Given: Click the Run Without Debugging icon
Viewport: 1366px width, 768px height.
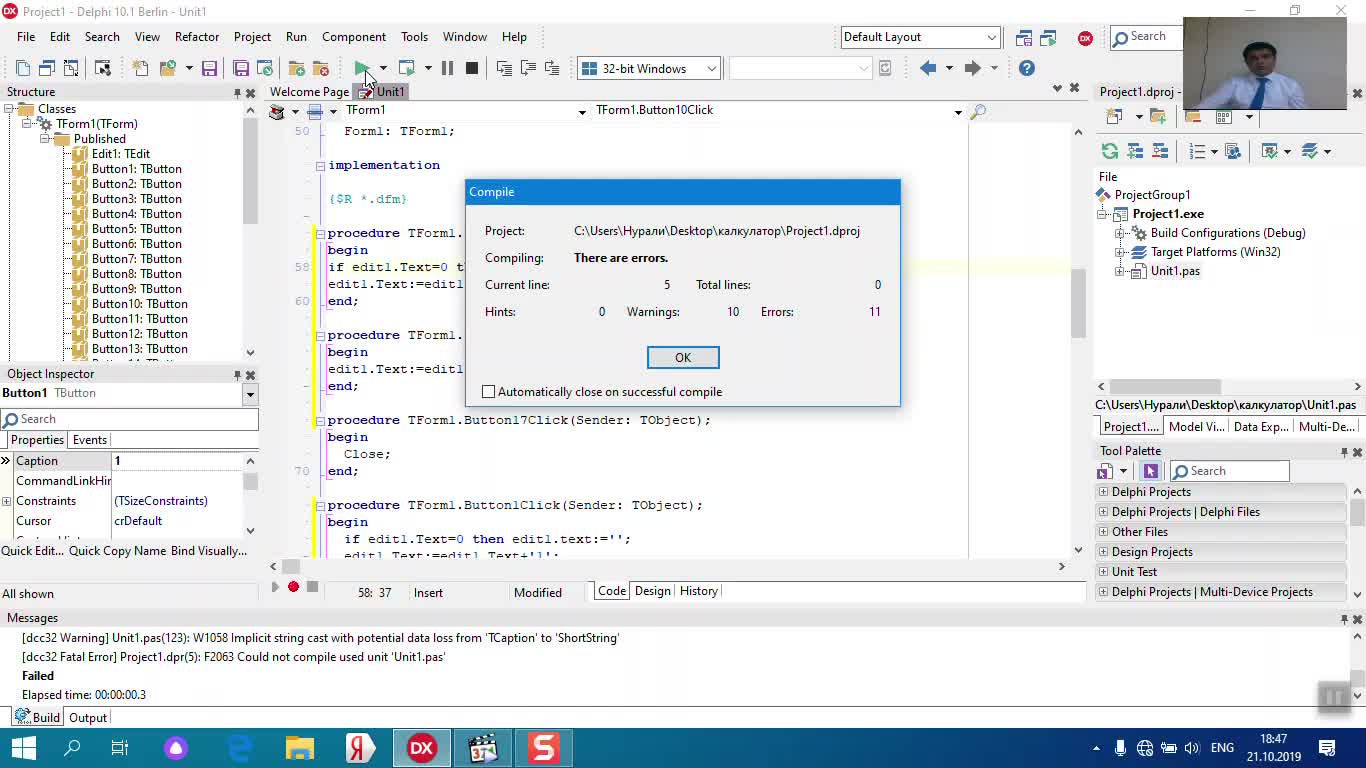Looking at the screenshot, I should pyautogui.click(x=406, y=68).
